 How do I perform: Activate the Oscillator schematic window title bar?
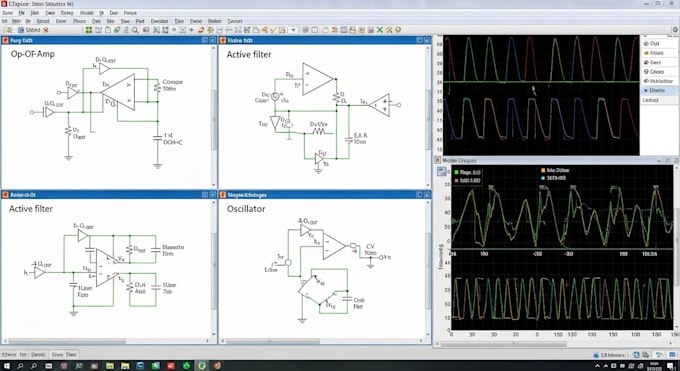tap(324, 195)
